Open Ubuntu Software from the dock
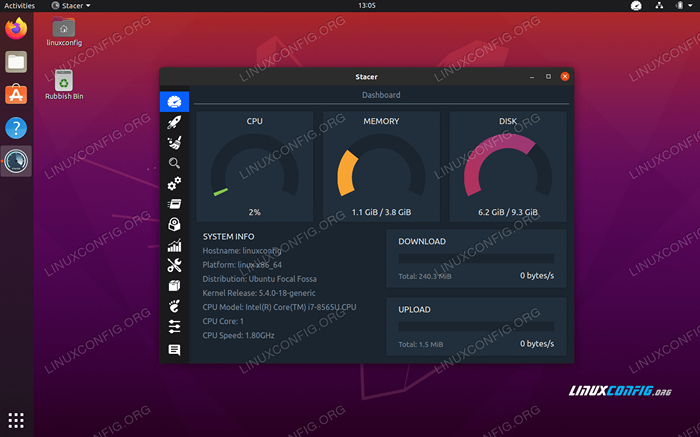This screenshot has height=437, width=700. [x=16, y=95]
